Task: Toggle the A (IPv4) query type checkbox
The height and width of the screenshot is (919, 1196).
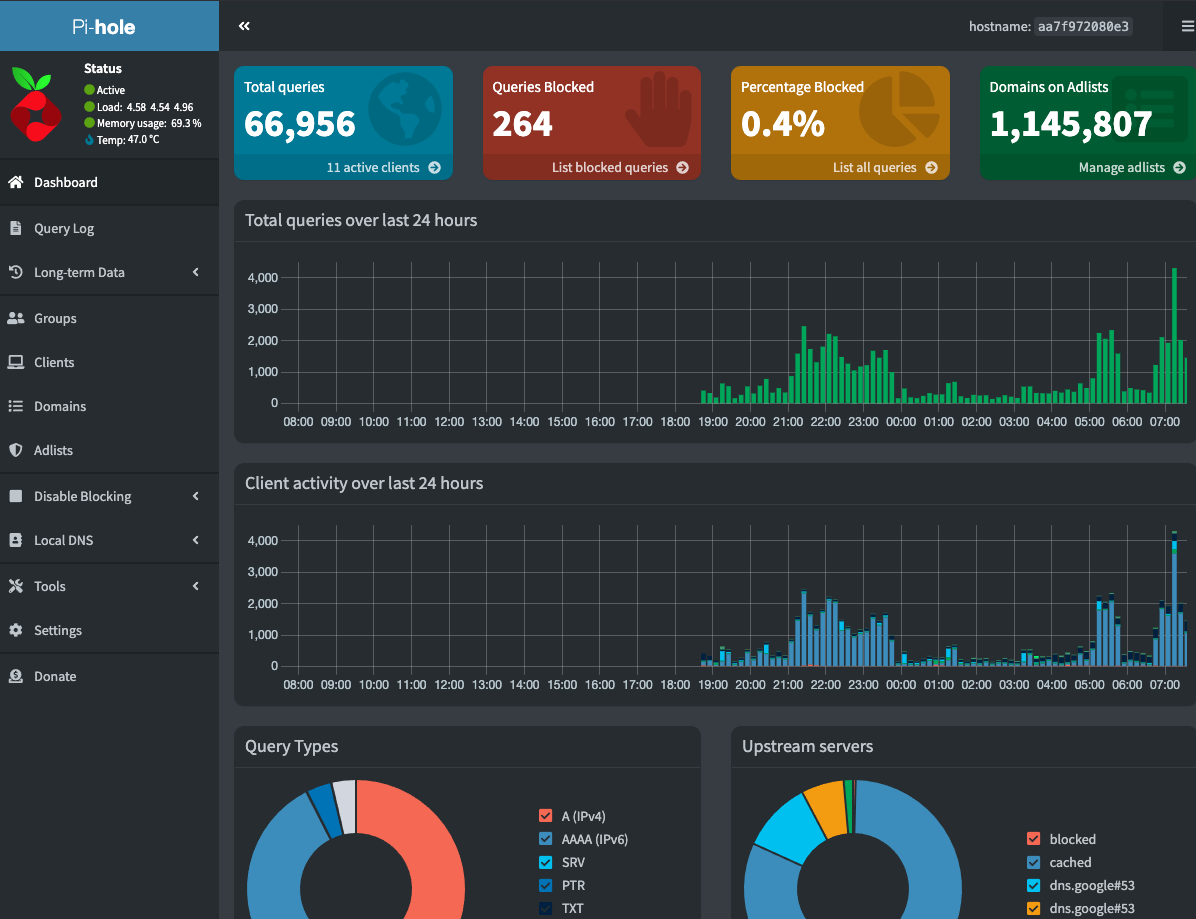Action: tap(545, 816)
